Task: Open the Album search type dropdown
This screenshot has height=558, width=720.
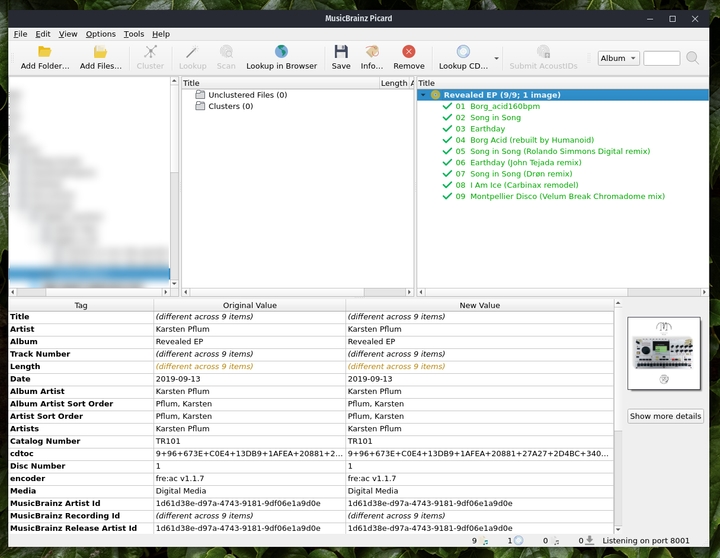Action: tap(619, 58)
